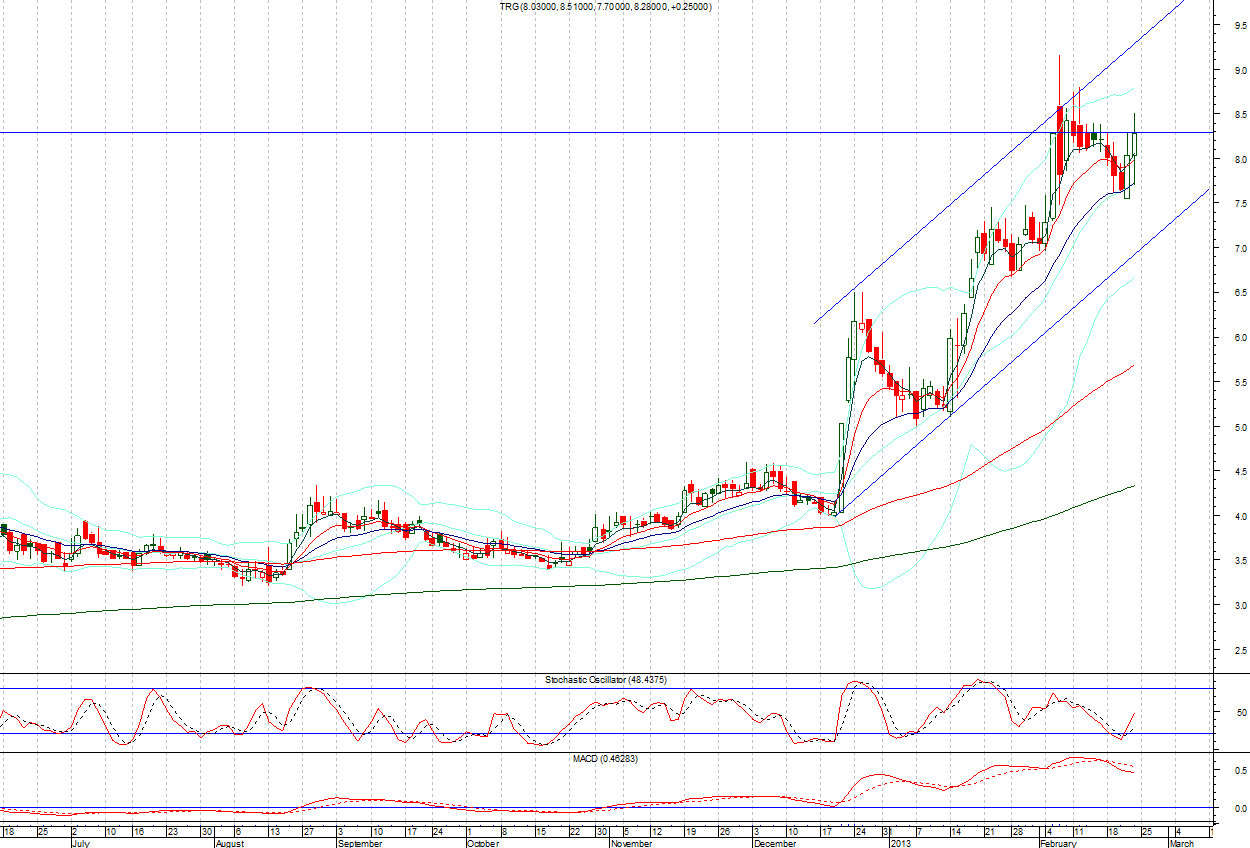Select the November month label
The width and height of the screenshot is (1250, 848).
click(x=632, y=842)
